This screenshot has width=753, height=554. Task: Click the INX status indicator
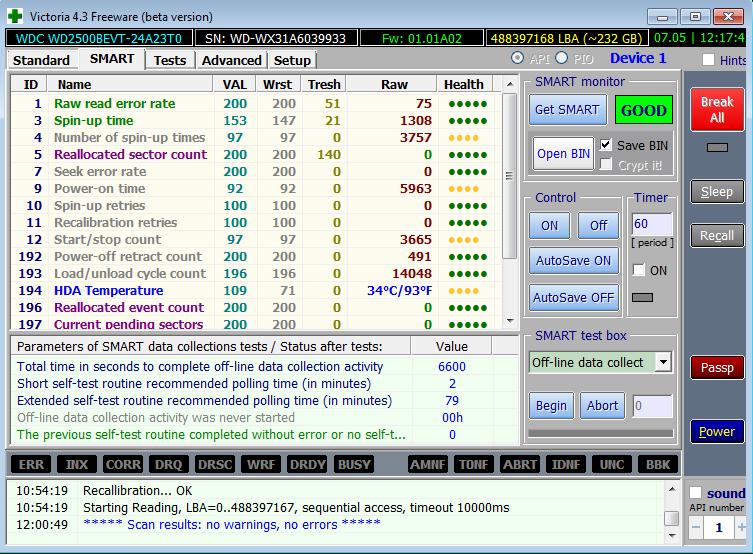[x=77, y=464]
